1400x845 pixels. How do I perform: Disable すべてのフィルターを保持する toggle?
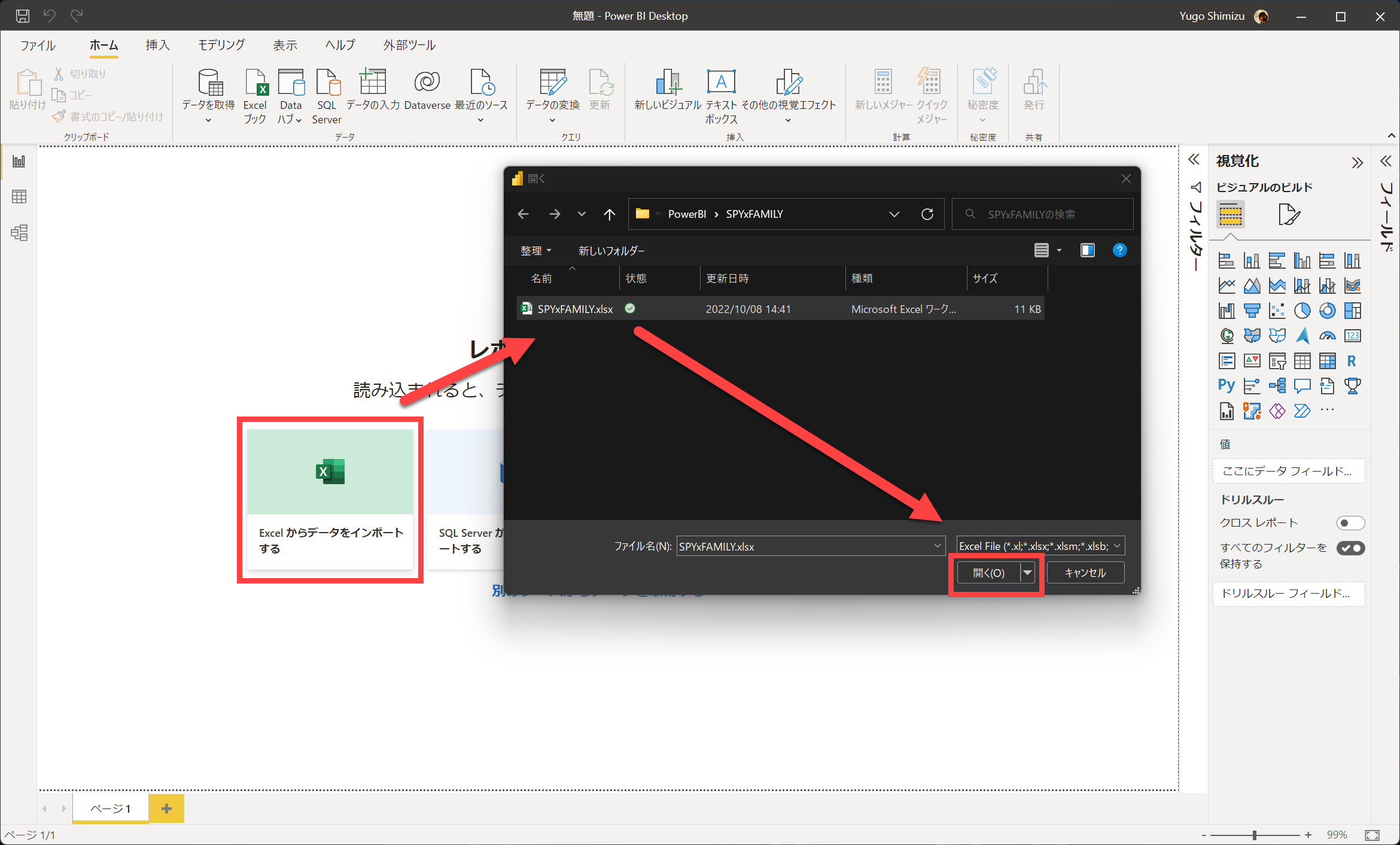pos(1350,548)
